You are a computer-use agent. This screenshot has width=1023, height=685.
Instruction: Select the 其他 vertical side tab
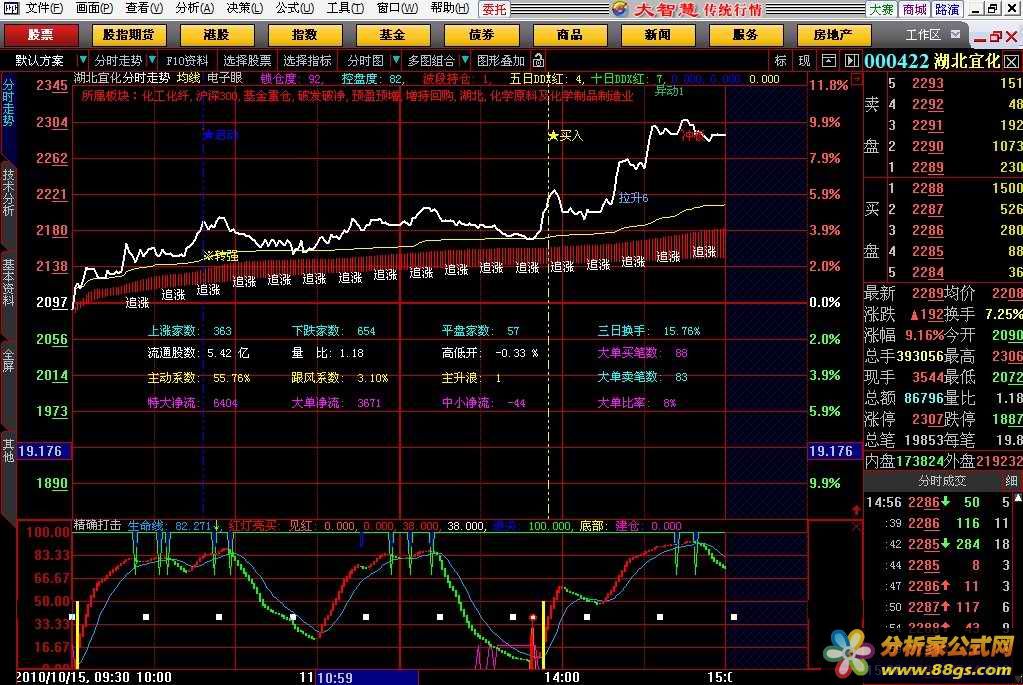pos(8,450)
